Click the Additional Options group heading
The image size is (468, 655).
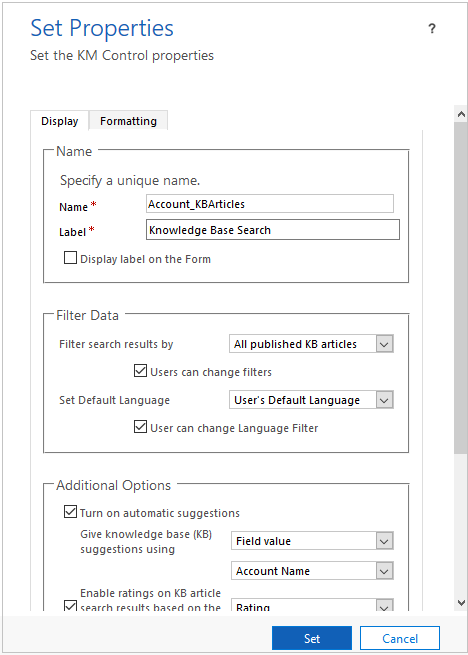click(113, 485)
